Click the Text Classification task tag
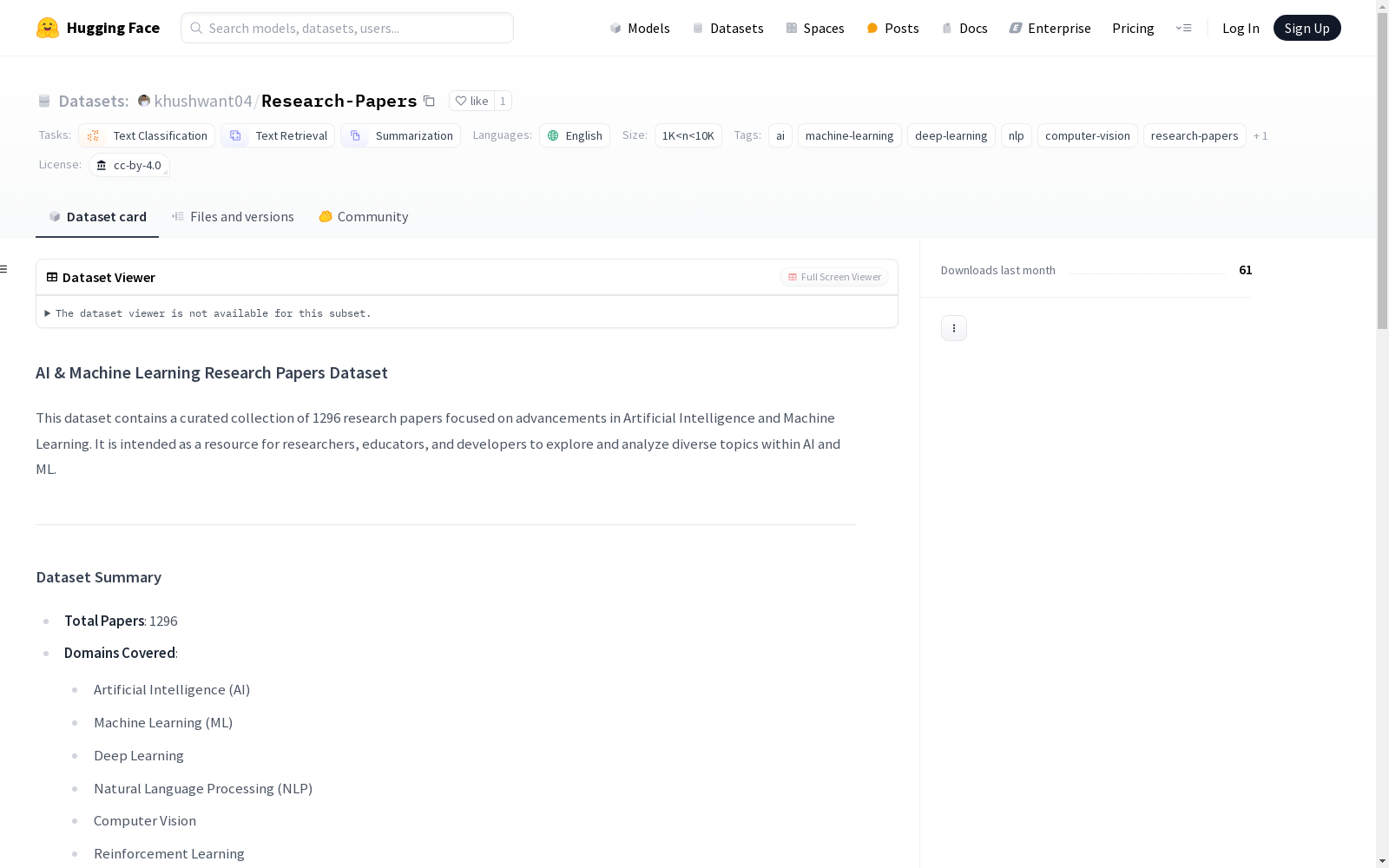 tap(147, 135)
